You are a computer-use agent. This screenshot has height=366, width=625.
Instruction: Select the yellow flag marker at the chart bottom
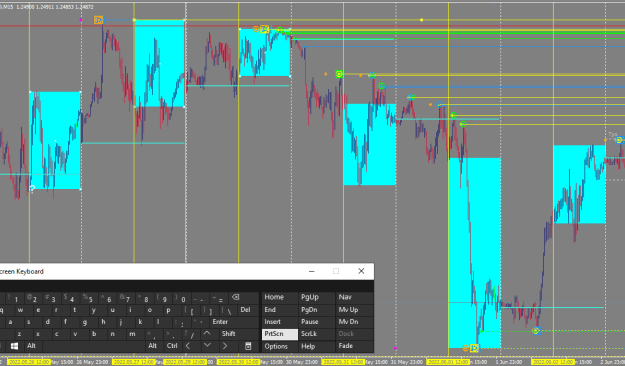click(474, 348)
